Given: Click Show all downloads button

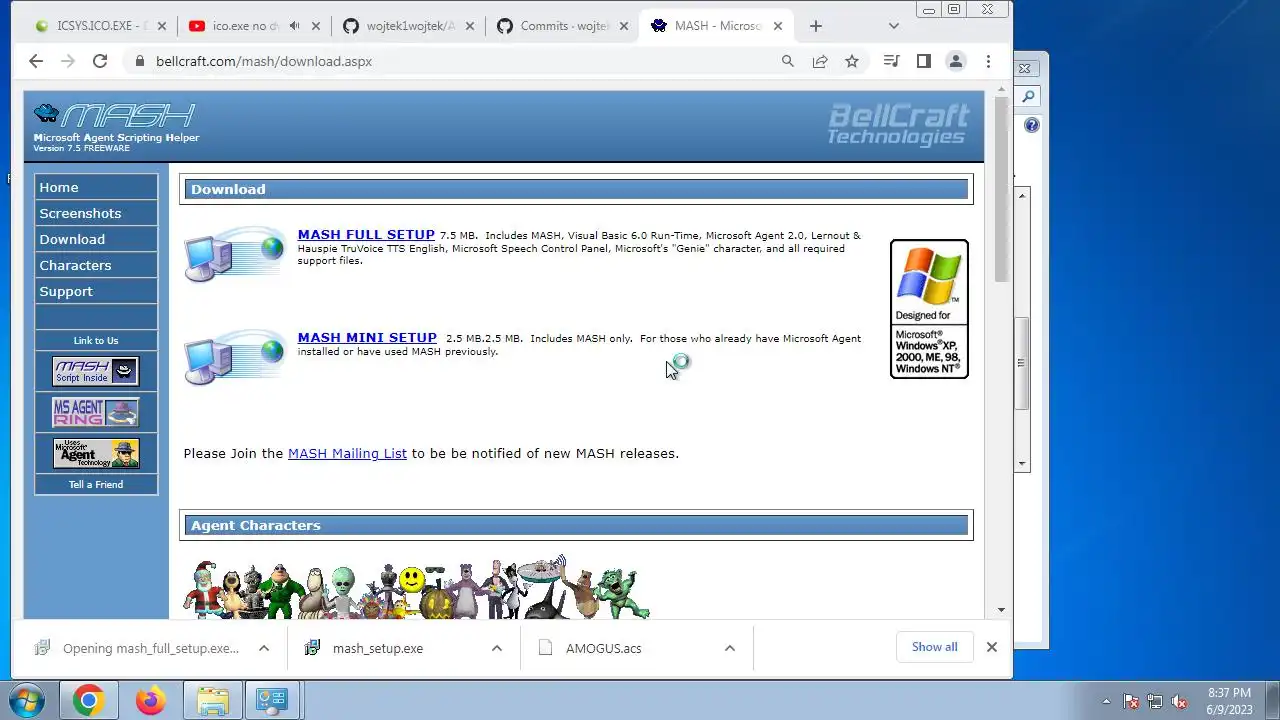Looking at the screenshot, I should pyautogui.click(x=934, y=647).
